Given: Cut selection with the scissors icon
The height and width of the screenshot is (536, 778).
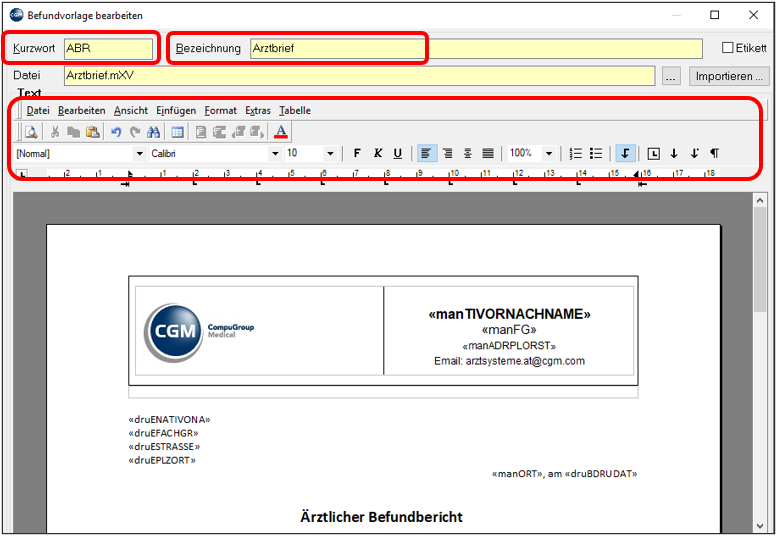Looking at the screenshot, I should [x=55, y=132].
